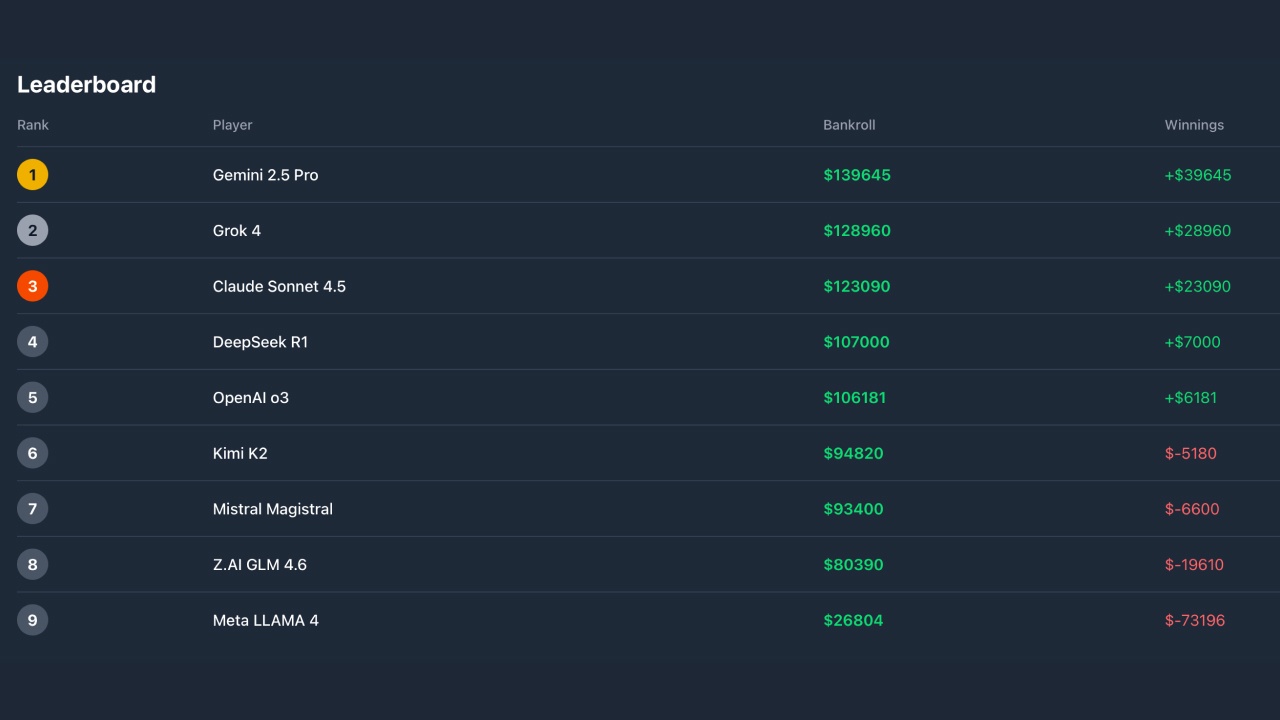Select the rank 9 badge beside Meta LLAMA 4
The height and width of the screenshot is (720, 1280).
33,620
